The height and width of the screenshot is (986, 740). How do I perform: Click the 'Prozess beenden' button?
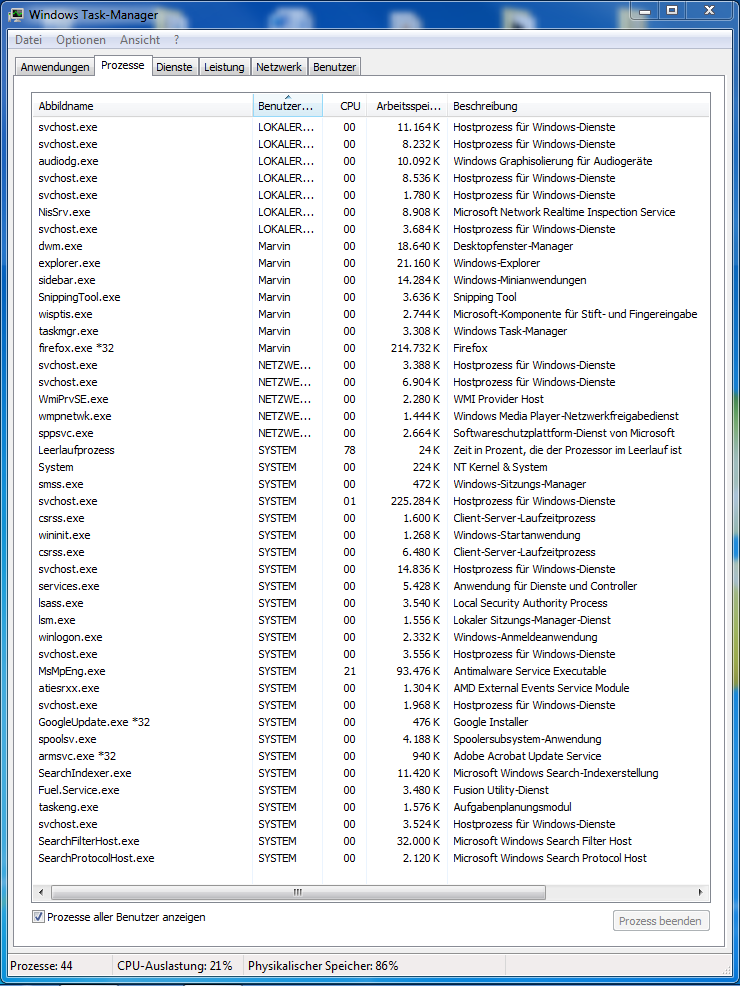coord(661,921)
